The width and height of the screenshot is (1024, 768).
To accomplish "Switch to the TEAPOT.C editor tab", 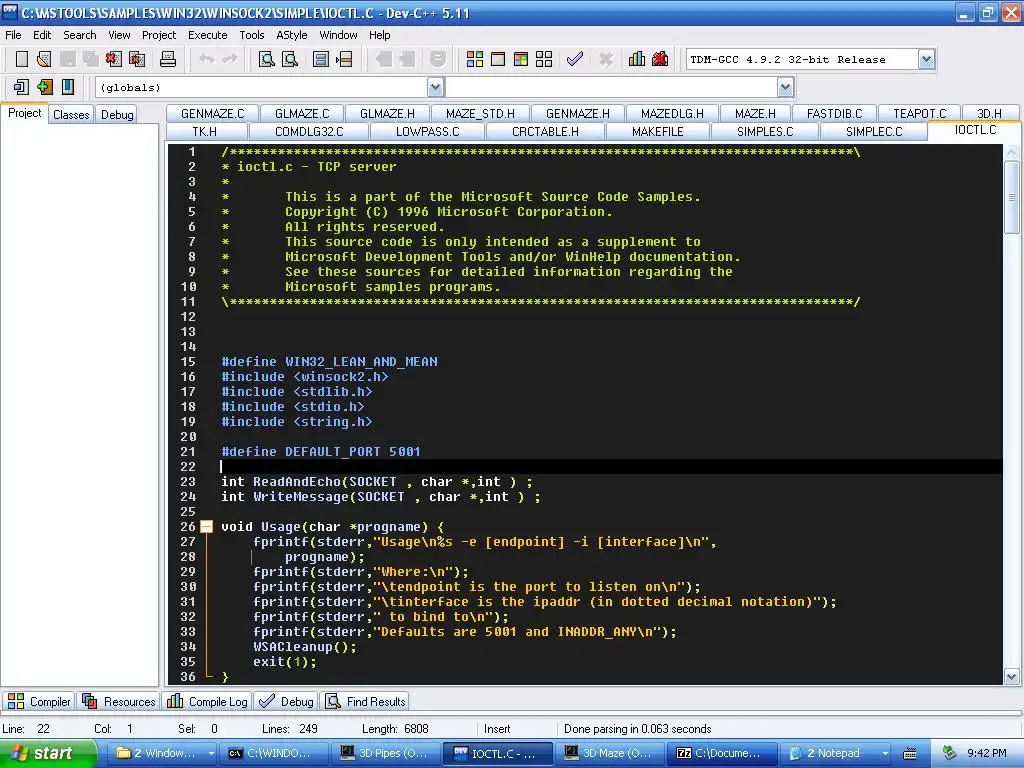I will point(920,114).
